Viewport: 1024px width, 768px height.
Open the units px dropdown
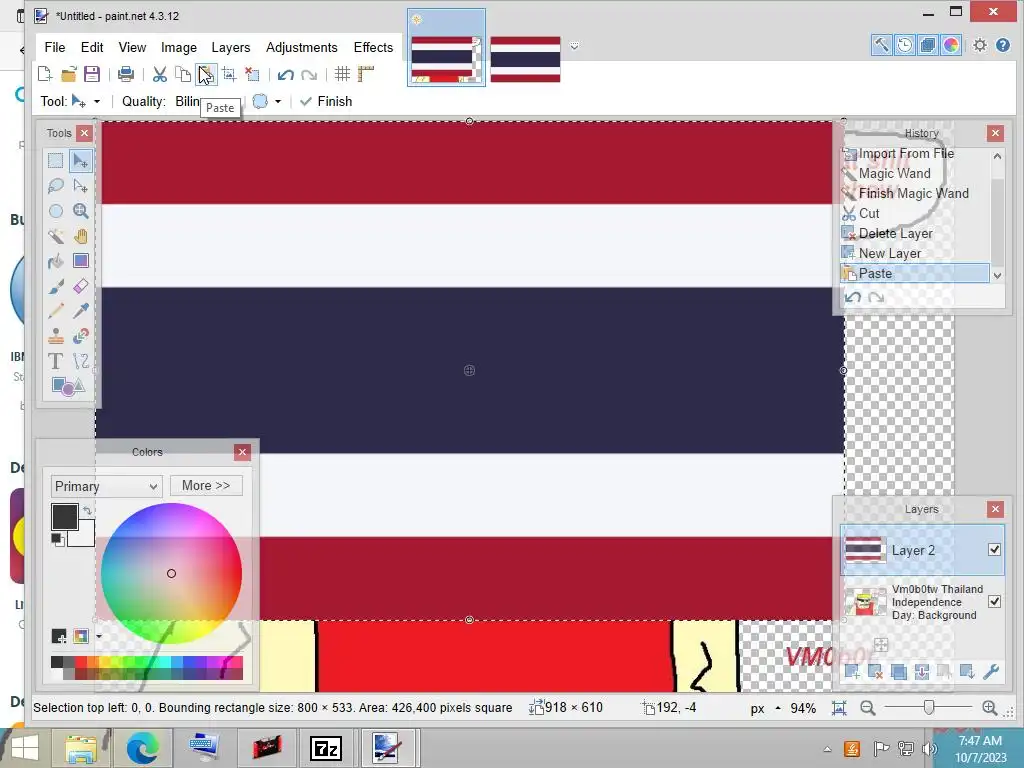[x=765, y=708]
